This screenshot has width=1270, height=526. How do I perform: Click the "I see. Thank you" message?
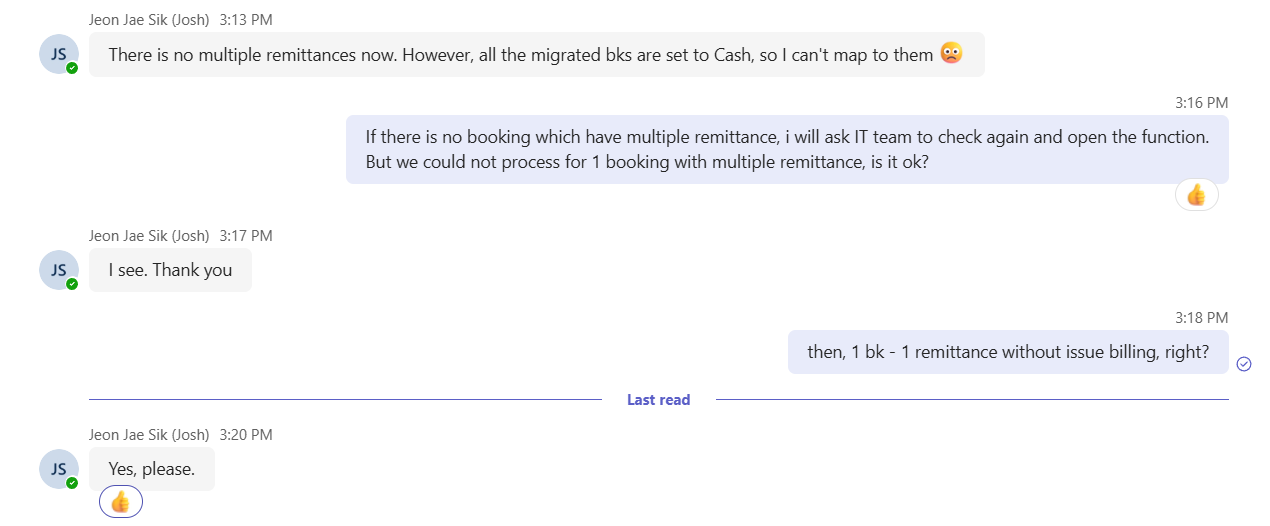(x=170, y=270)
